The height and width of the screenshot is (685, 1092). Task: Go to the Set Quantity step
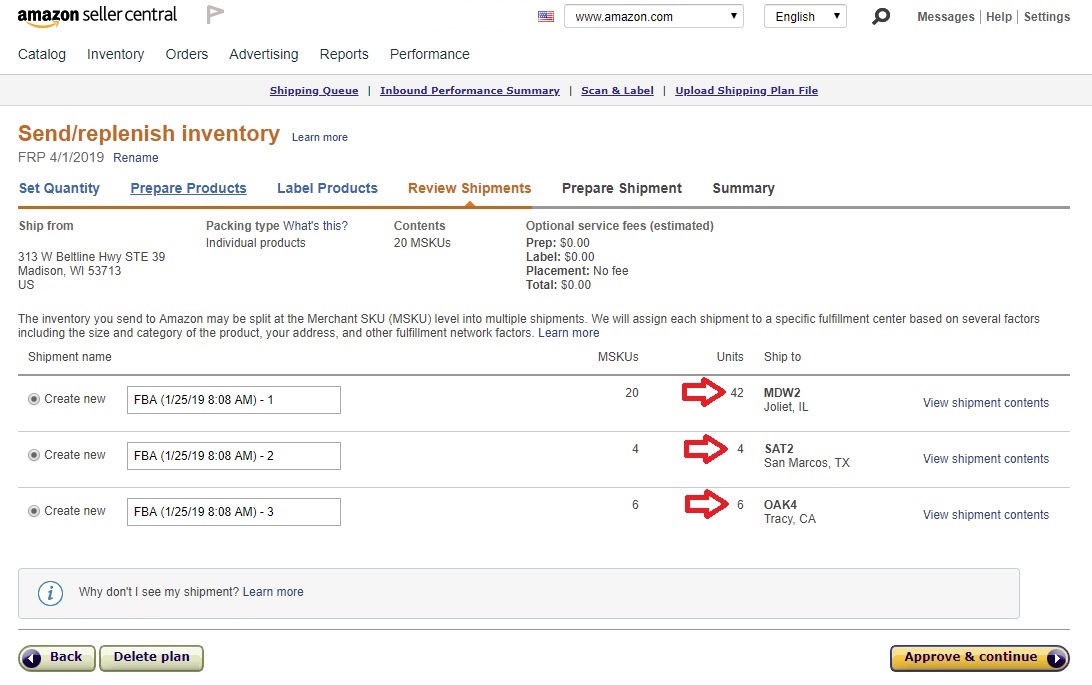pyautogui.click(x=59, y=188)
